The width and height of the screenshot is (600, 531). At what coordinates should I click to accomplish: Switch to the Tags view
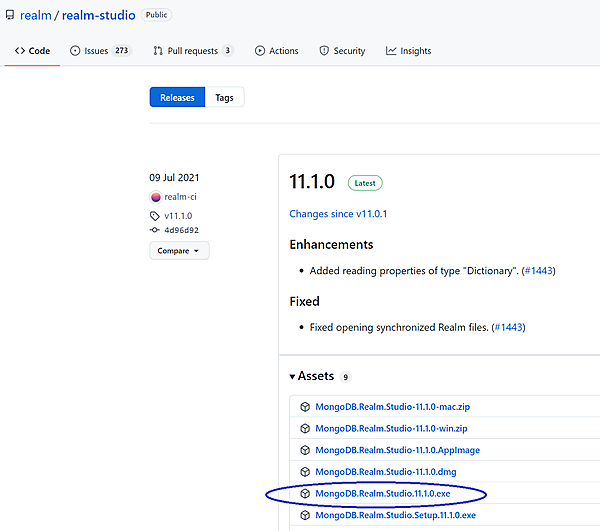[225, 97]
